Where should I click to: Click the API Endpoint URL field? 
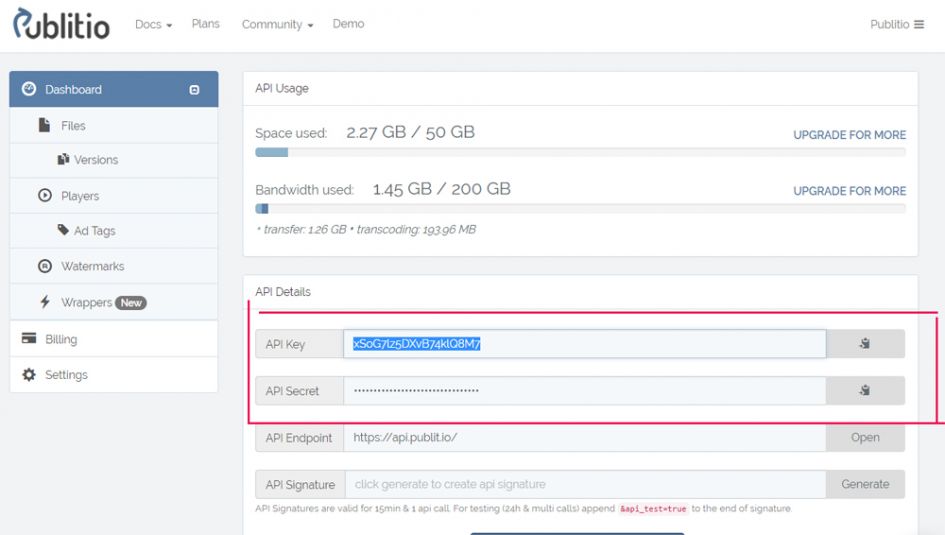pos(585,437)
